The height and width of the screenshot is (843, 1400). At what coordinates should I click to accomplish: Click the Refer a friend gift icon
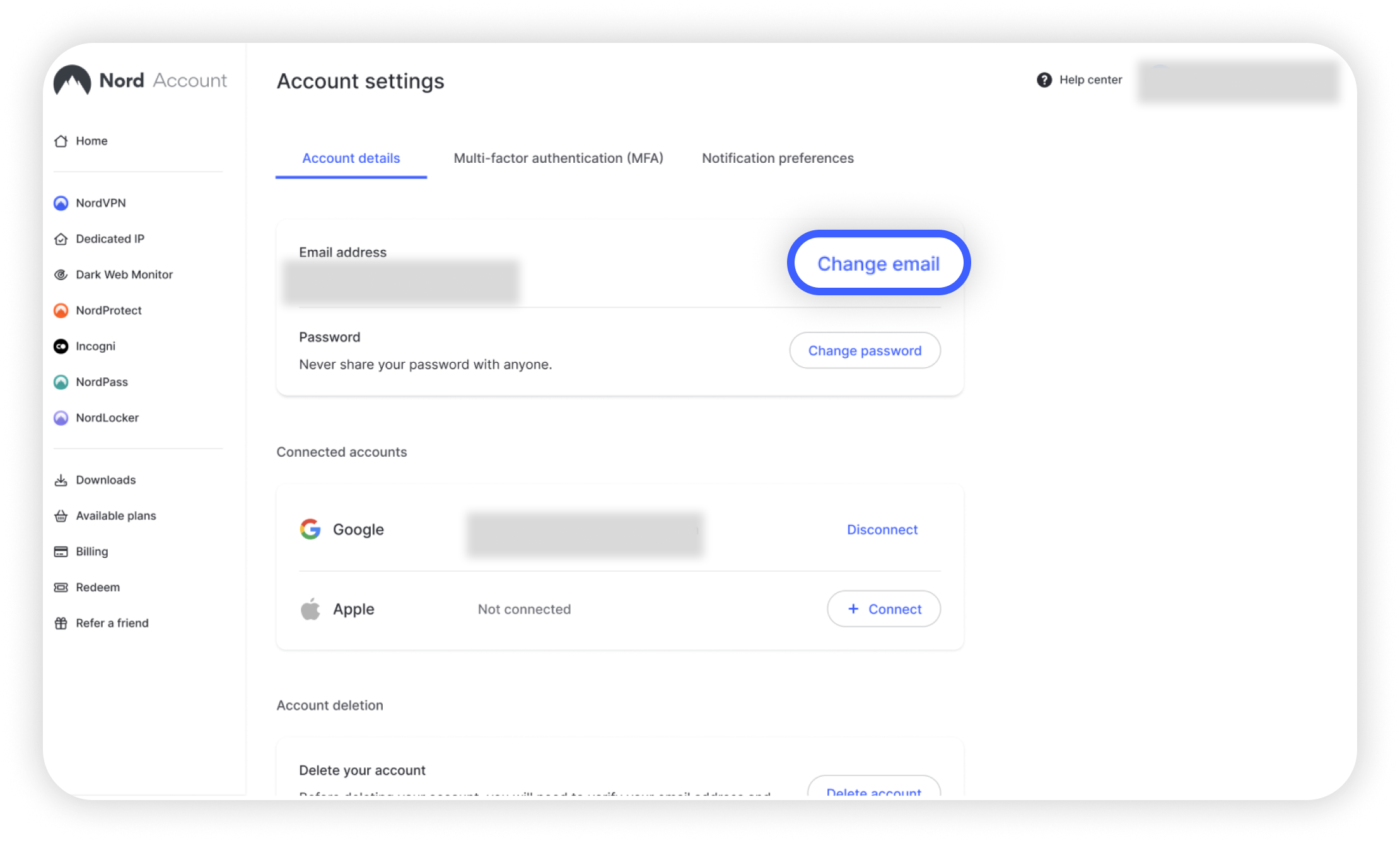click(x=61, y=623)
